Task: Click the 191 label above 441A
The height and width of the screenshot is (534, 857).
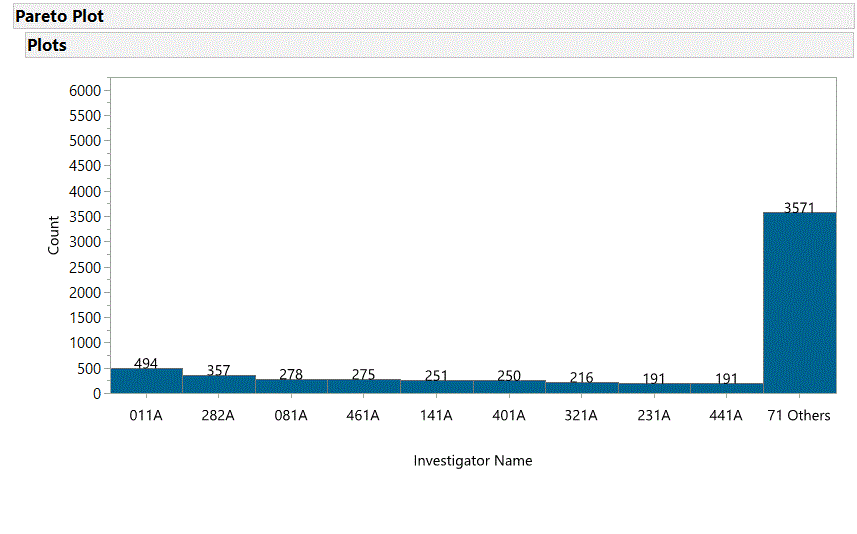Action: click(x=726, y=378)
